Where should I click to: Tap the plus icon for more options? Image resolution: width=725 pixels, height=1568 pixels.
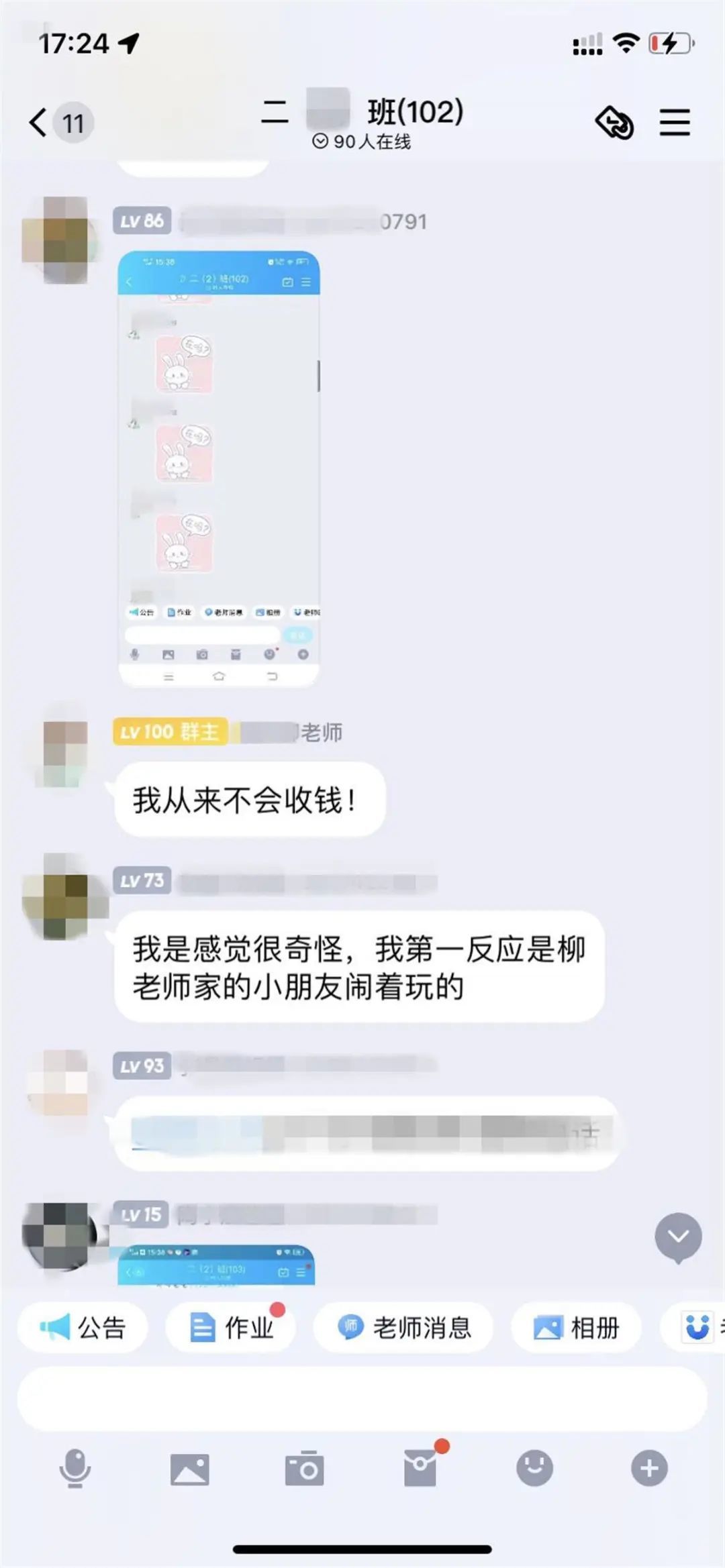tap(649, 1468)
